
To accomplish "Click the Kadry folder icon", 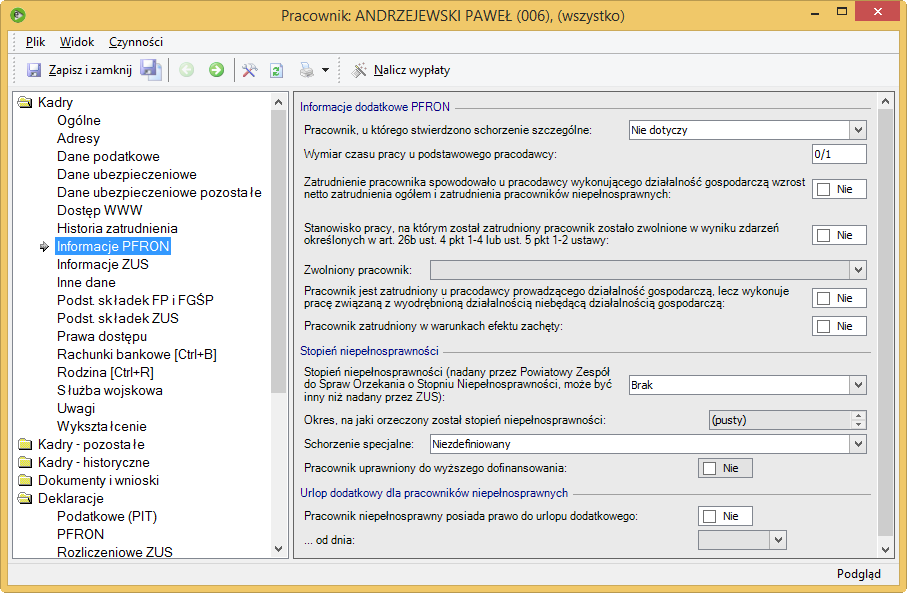I will point(25,102).
